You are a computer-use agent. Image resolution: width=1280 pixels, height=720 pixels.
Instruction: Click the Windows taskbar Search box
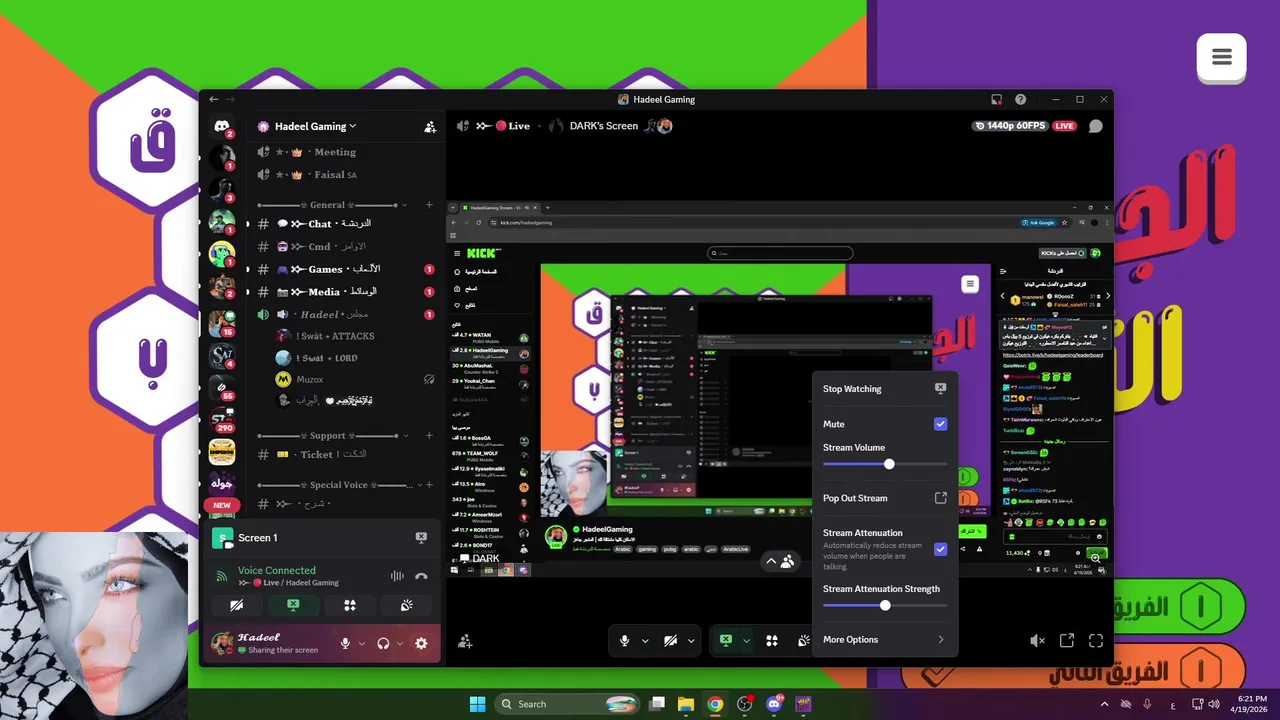pos(567,704)
